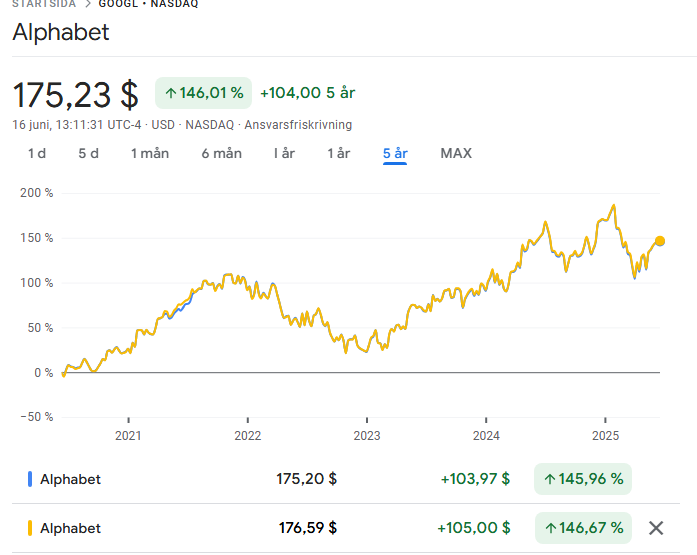Switch to the 6 mån range tab

(221, 153)
